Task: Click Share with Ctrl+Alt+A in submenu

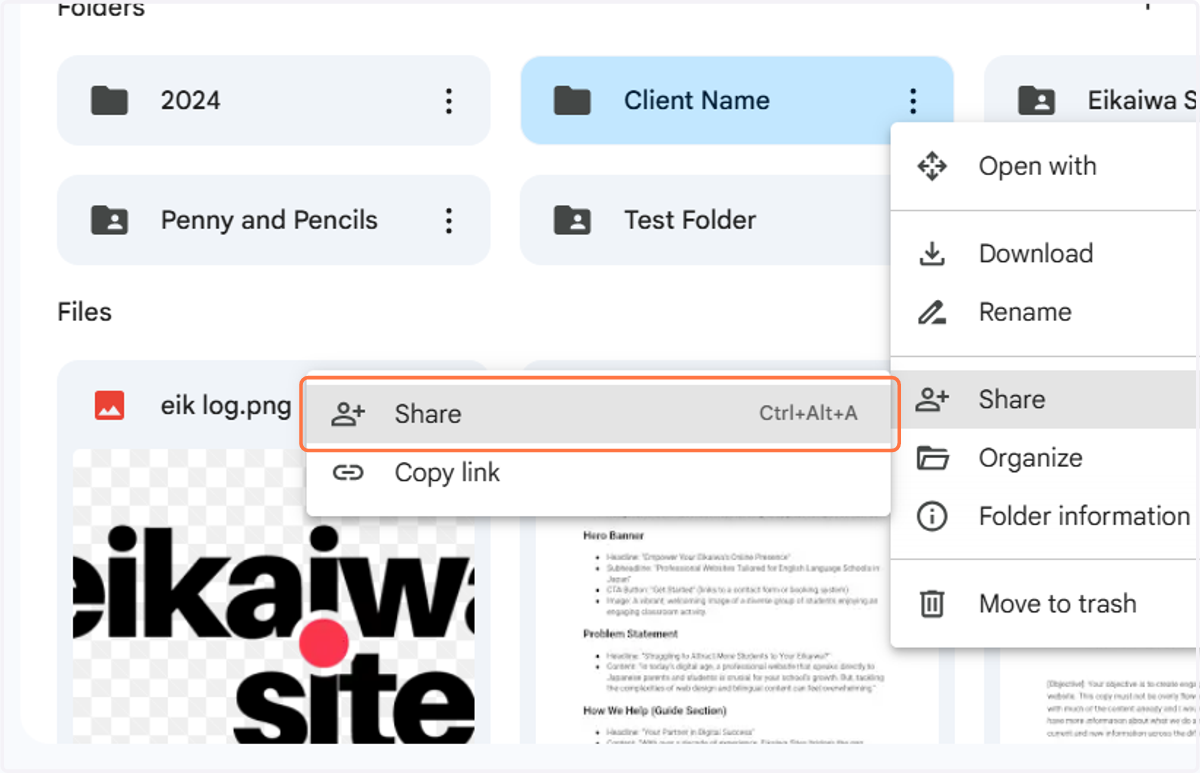Action: [x=598, y=414]
